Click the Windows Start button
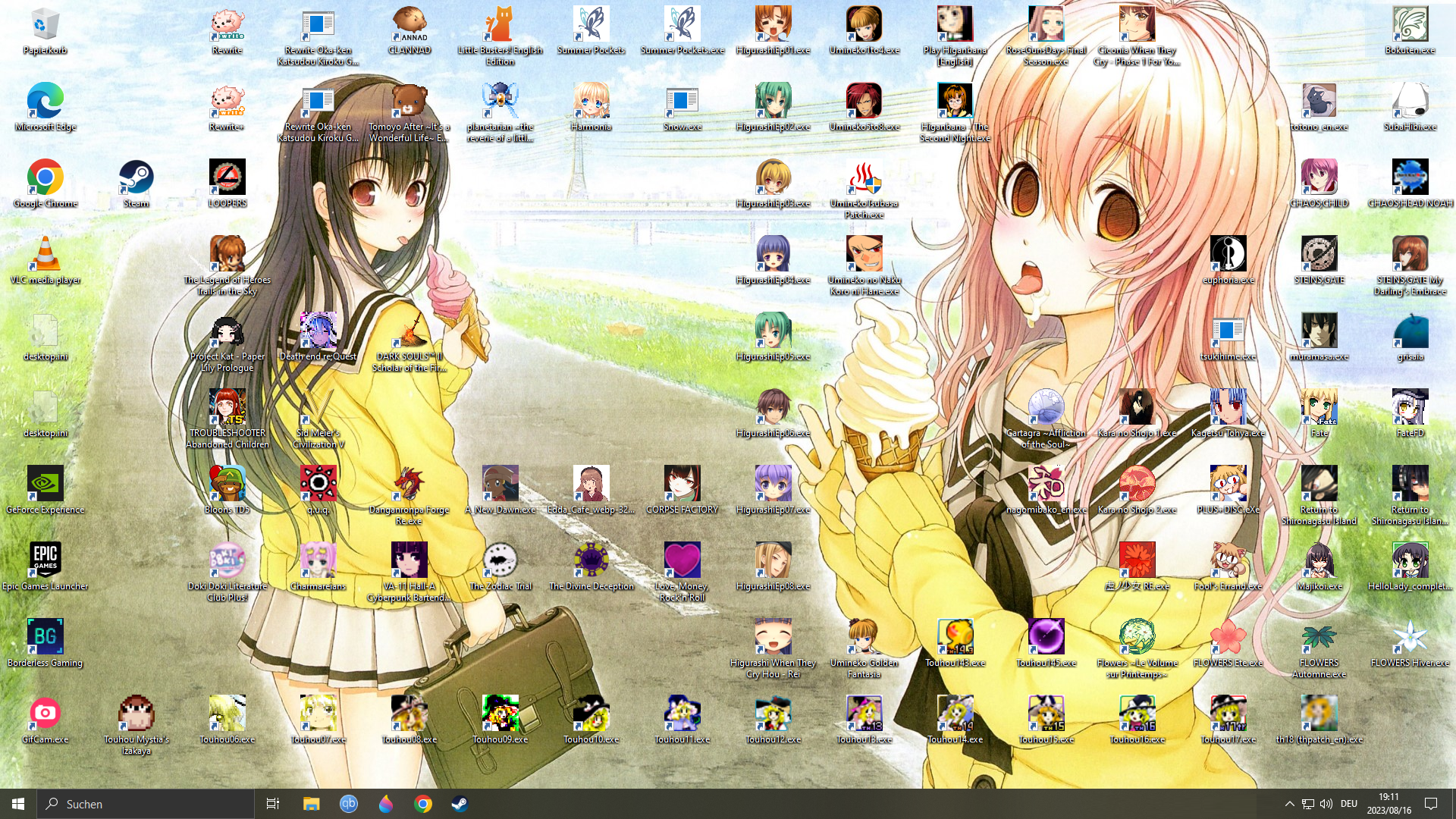The image size is (1456, 819). tap(18, 804)
